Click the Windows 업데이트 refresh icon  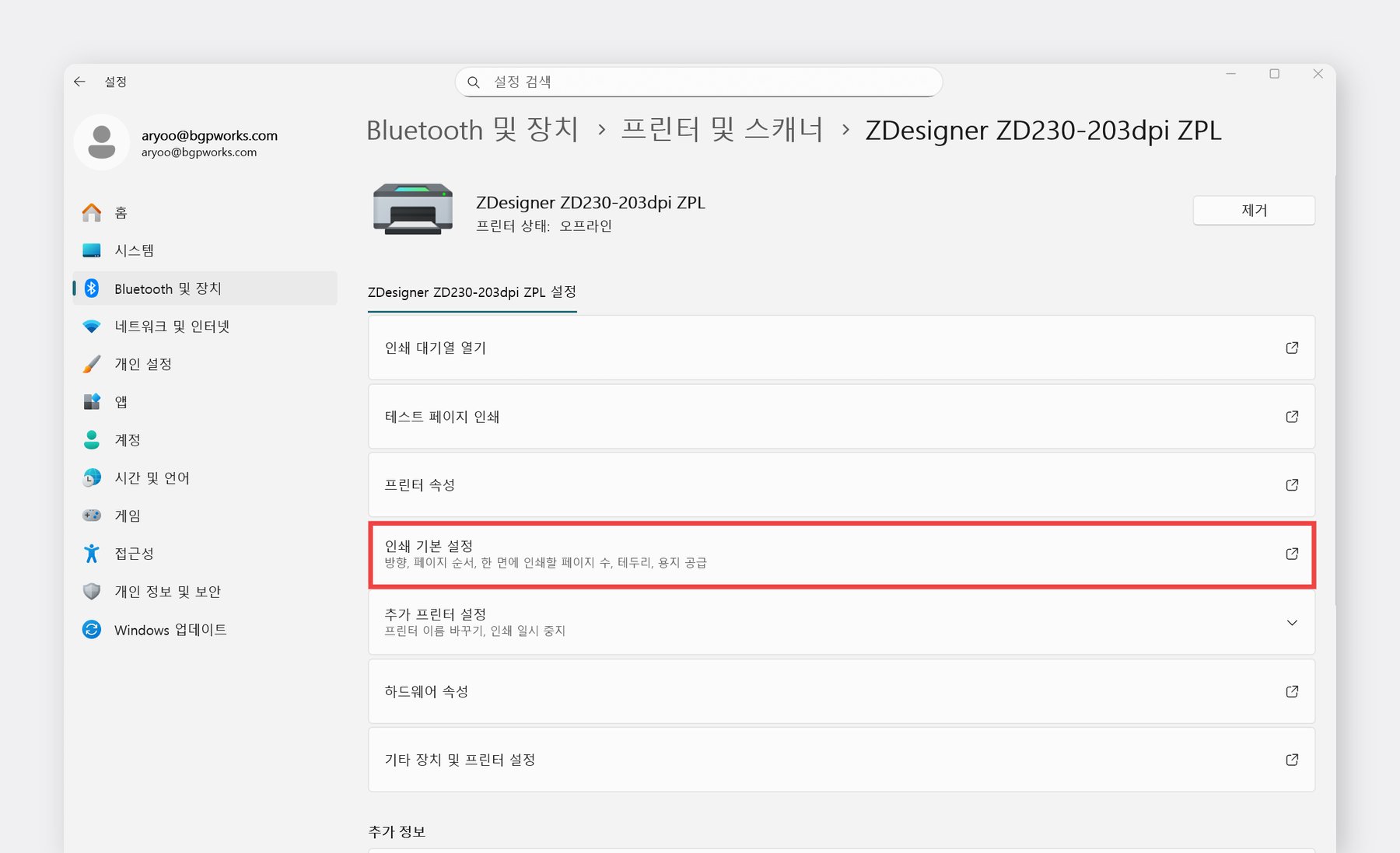click(91, 630)
